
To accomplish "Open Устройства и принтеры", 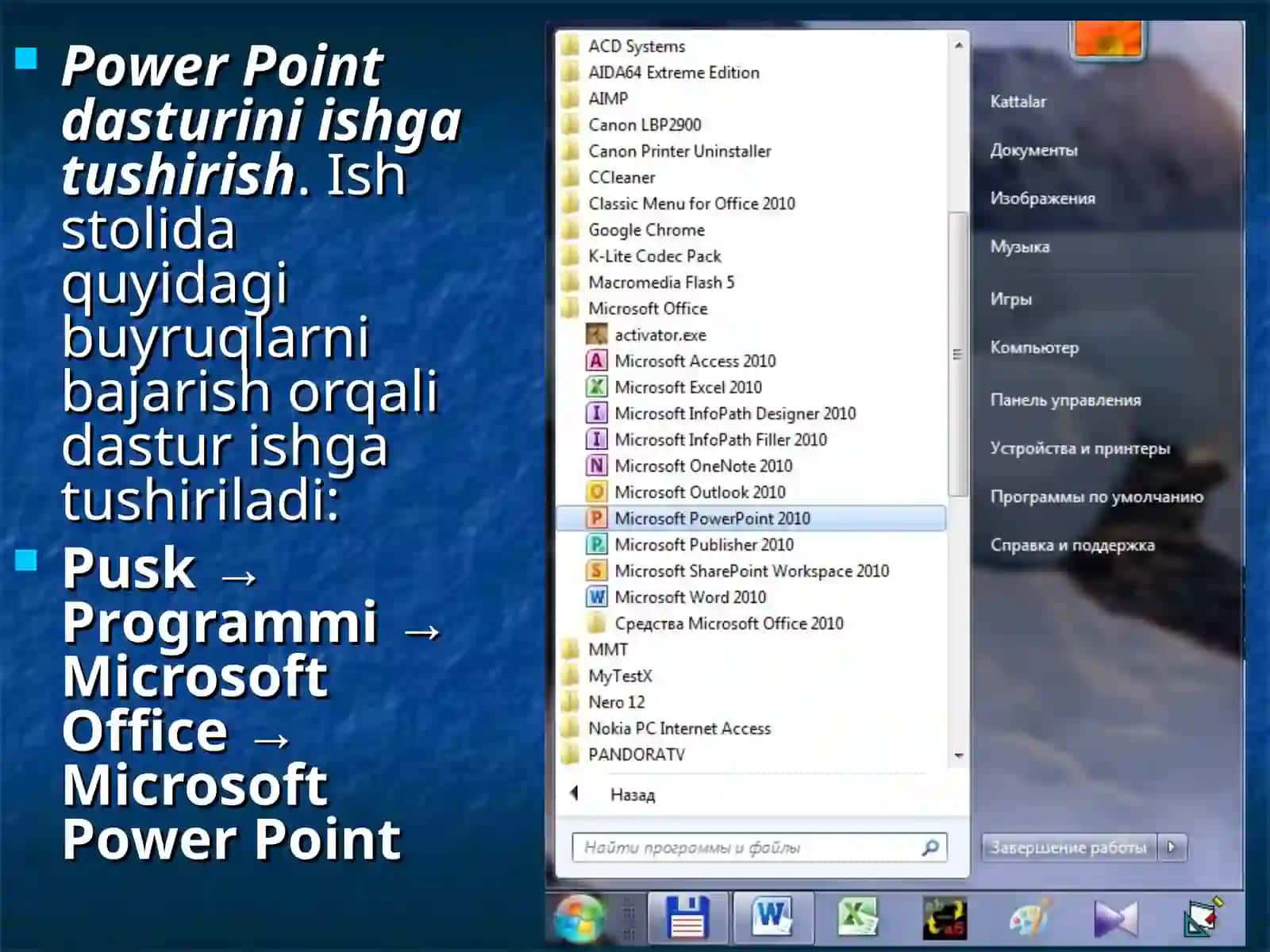I will pos(1079,448).
